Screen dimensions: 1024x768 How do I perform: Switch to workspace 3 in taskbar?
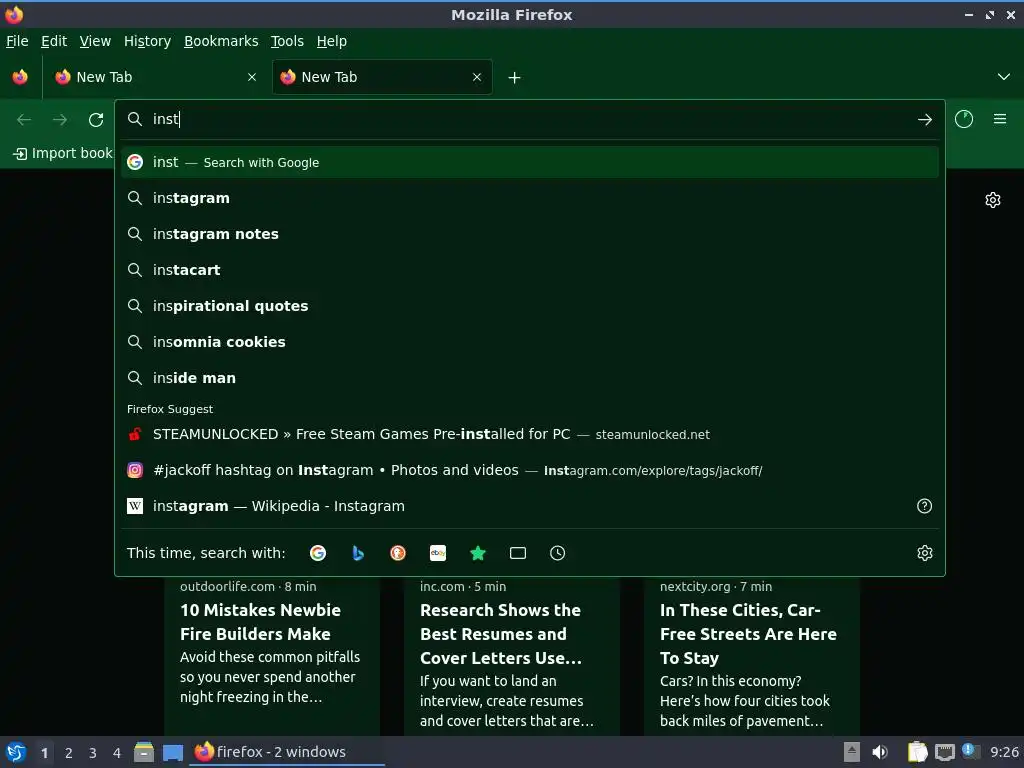(x=93, y=753)
